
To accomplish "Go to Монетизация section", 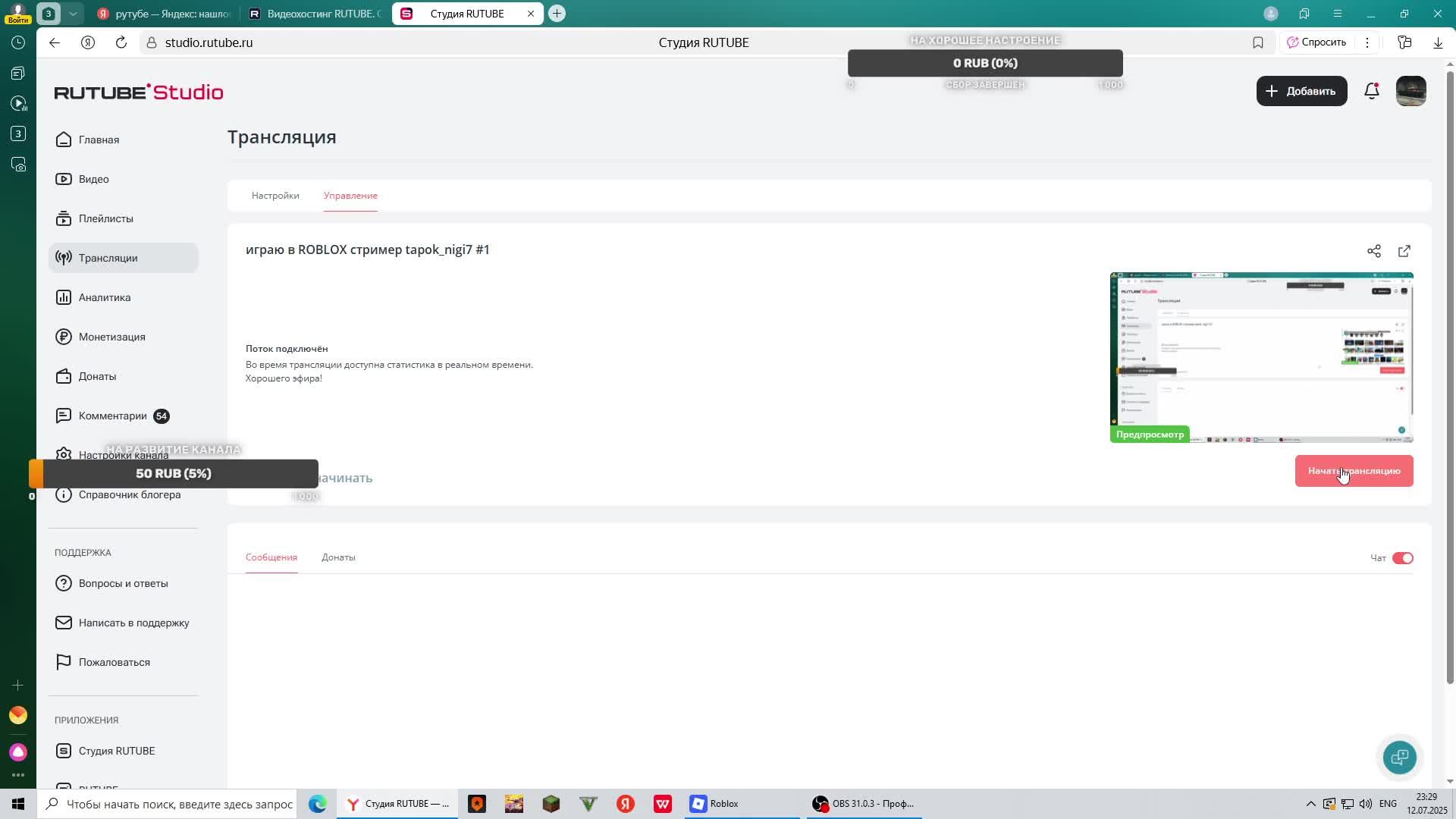I will (x=111, y=337).
